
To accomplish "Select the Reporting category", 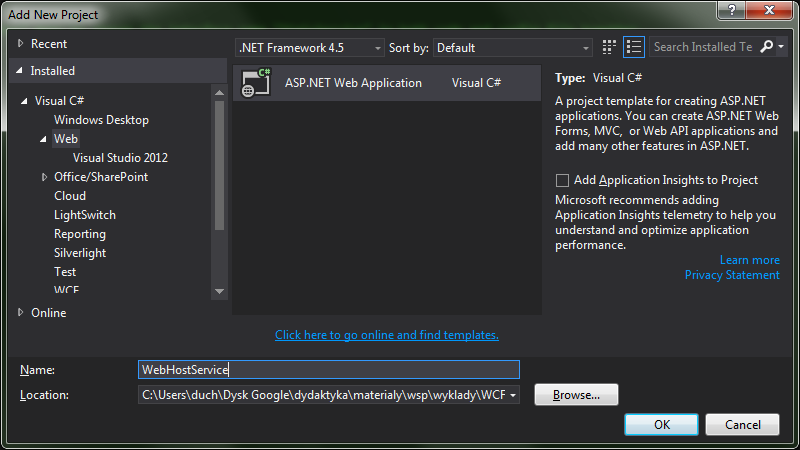I will point(80,234).
